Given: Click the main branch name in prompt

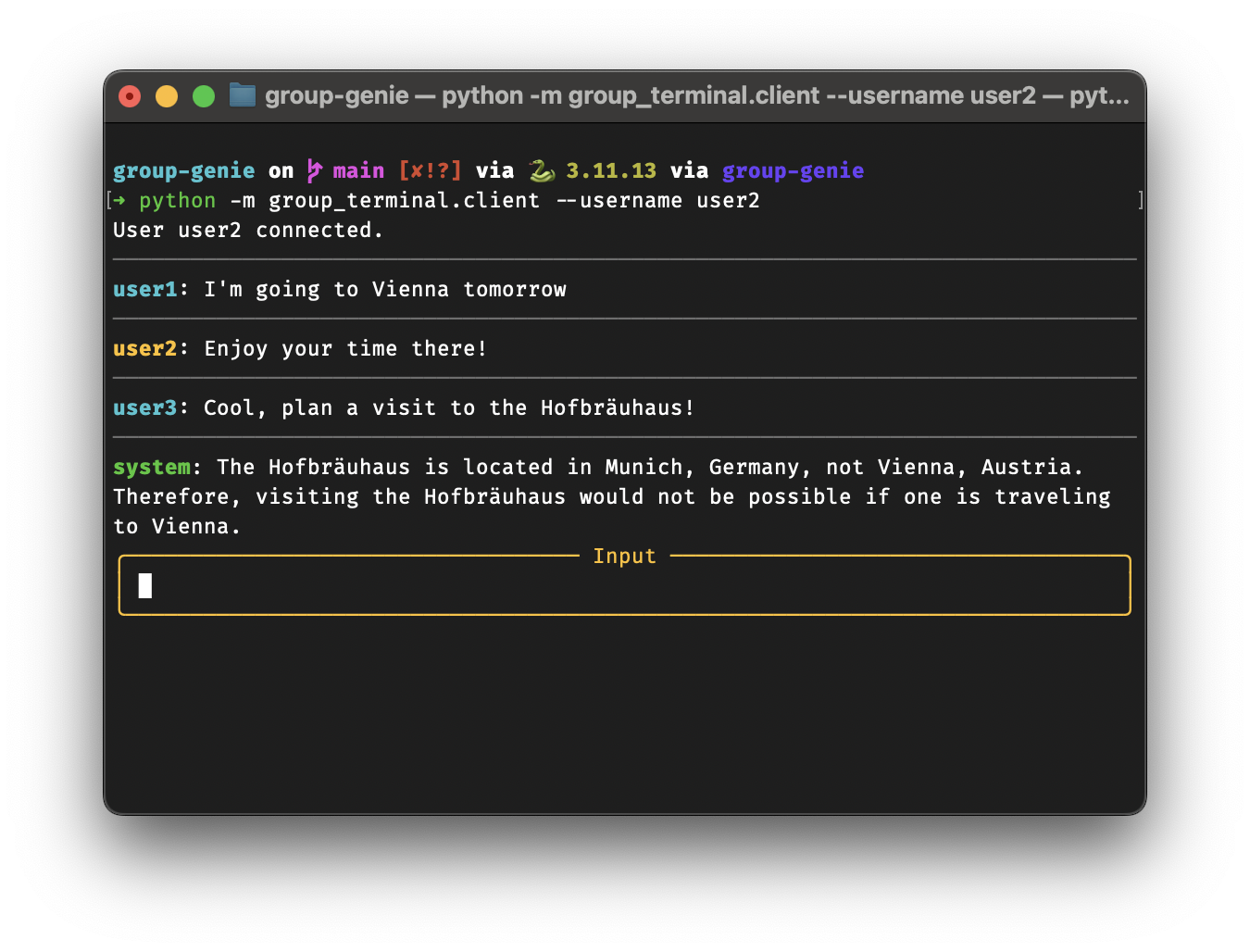Looking at the screenshot, I should pos(358,170).
